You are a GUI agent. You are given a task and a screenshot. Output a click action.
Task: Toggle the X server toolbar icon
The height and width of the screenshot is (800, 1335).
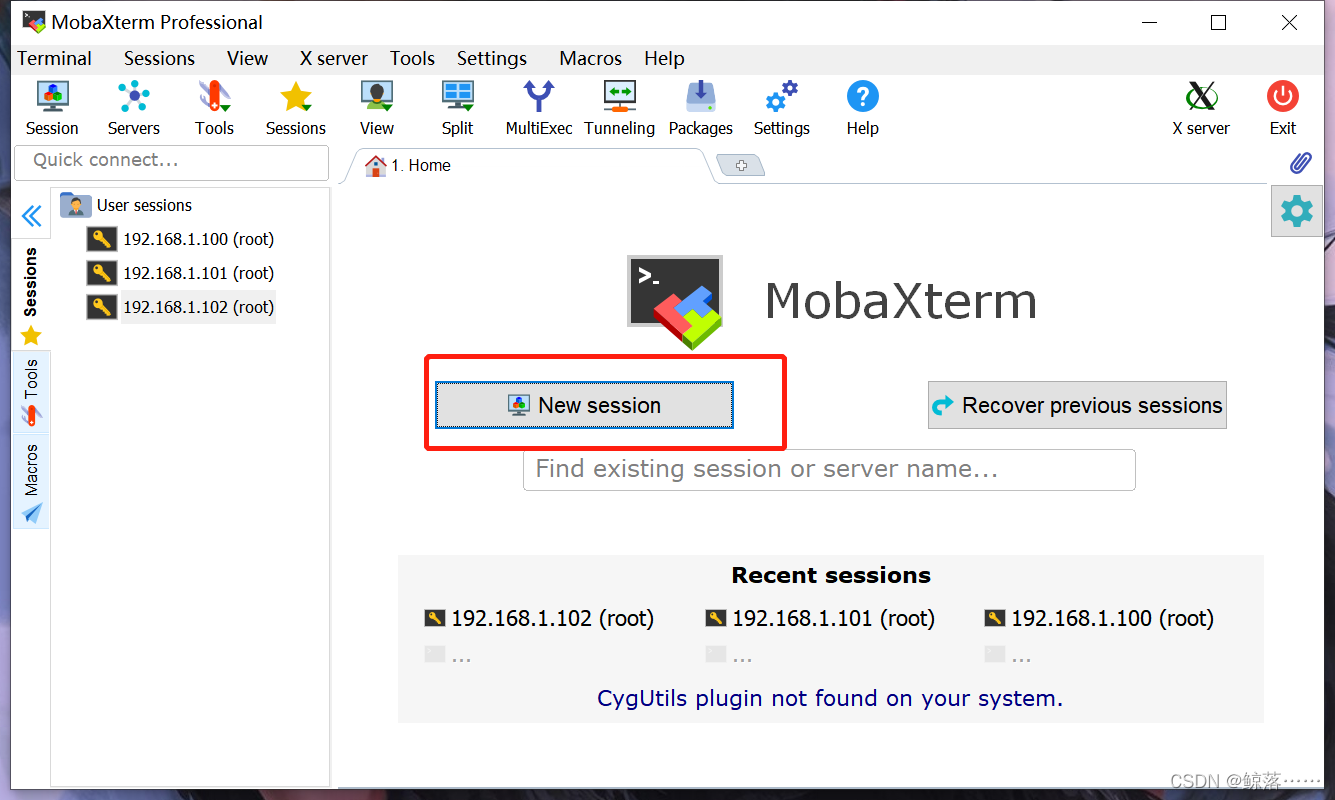tap(1201, 97)
